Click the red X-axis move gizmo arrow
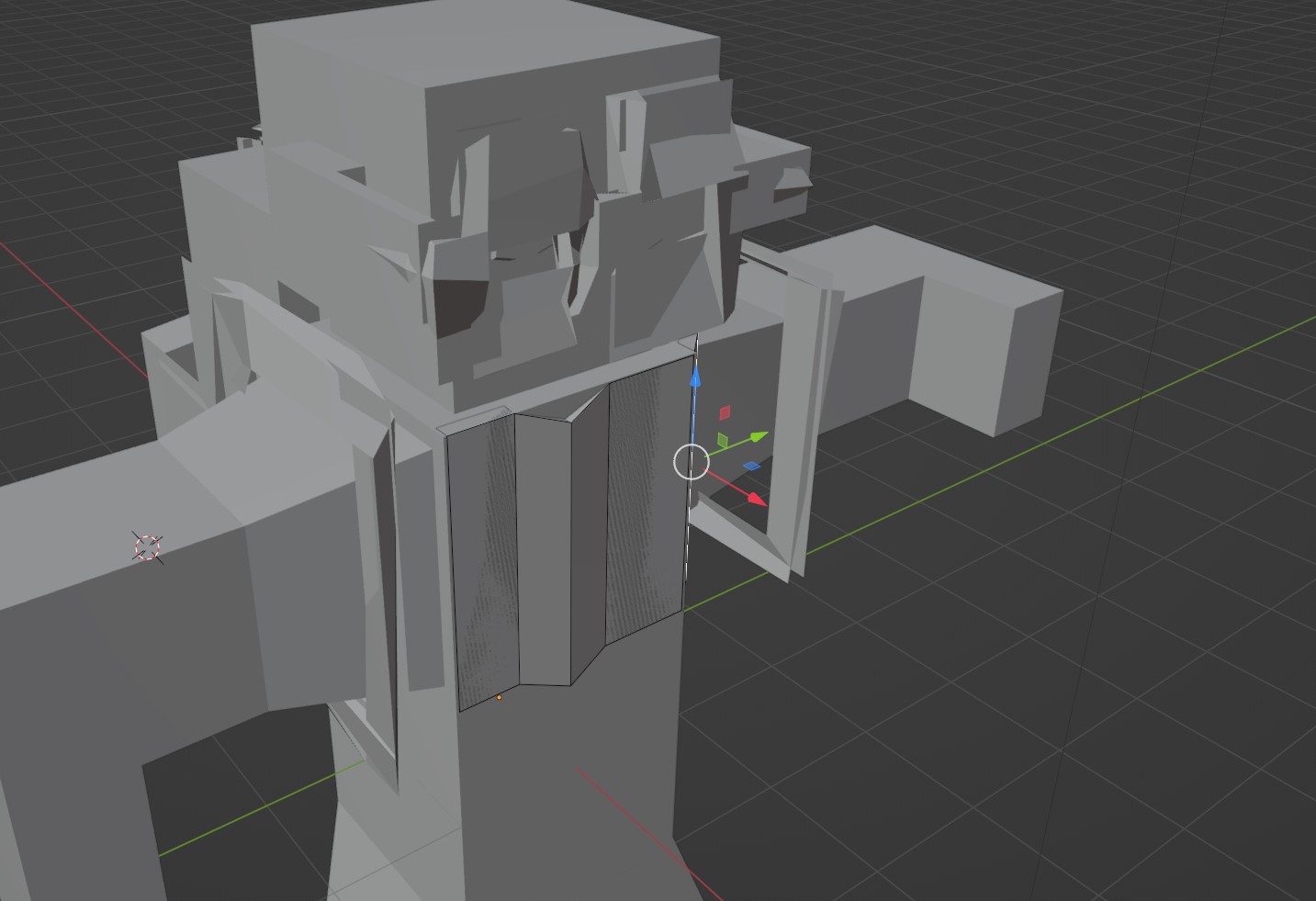 (x=756, y=499)
